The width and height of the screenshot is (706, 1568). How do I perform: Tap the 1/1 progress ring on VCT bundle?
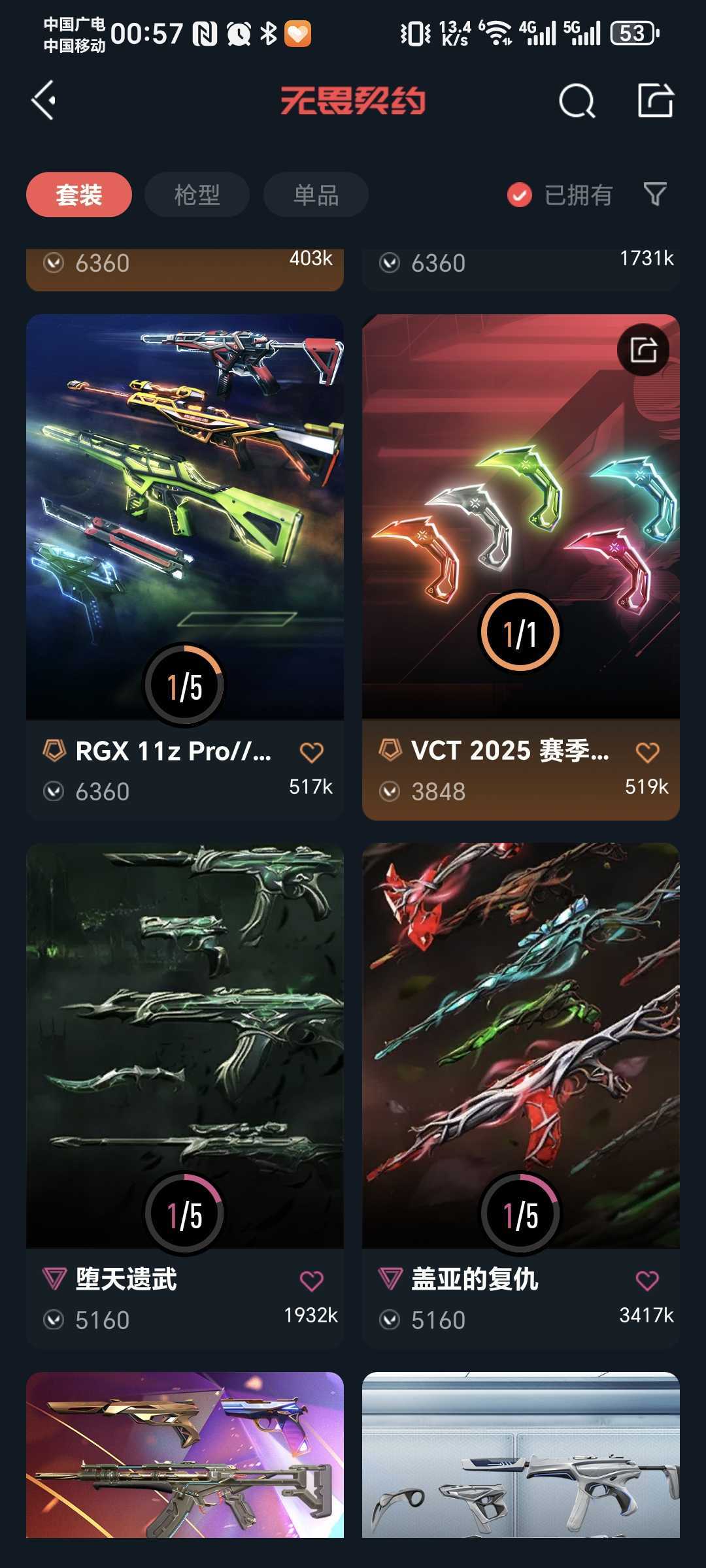pos(520,632)
